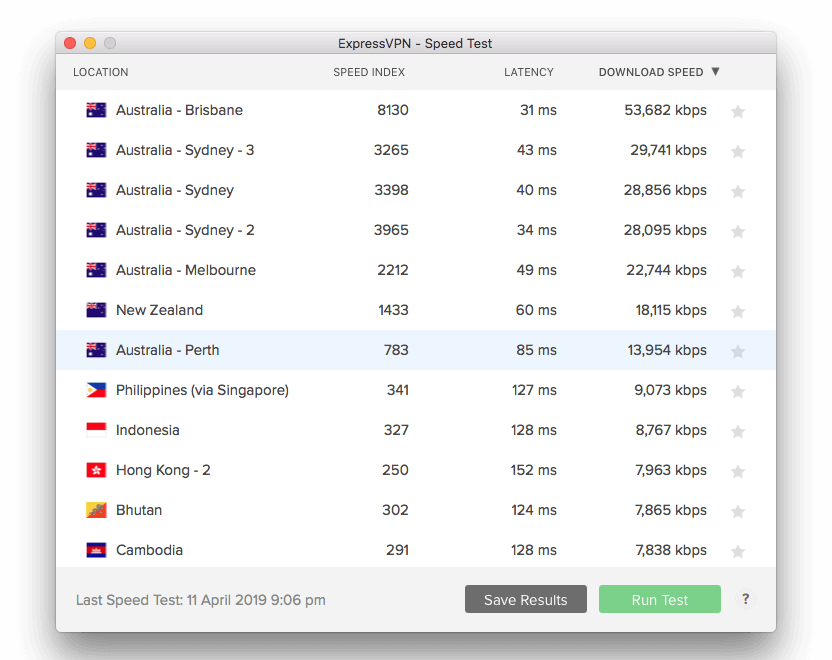Click the ExpressVPN - Speed Test title
Viewport: 832px width, 660px height.
pyautogui.click(x=415, y=44)
